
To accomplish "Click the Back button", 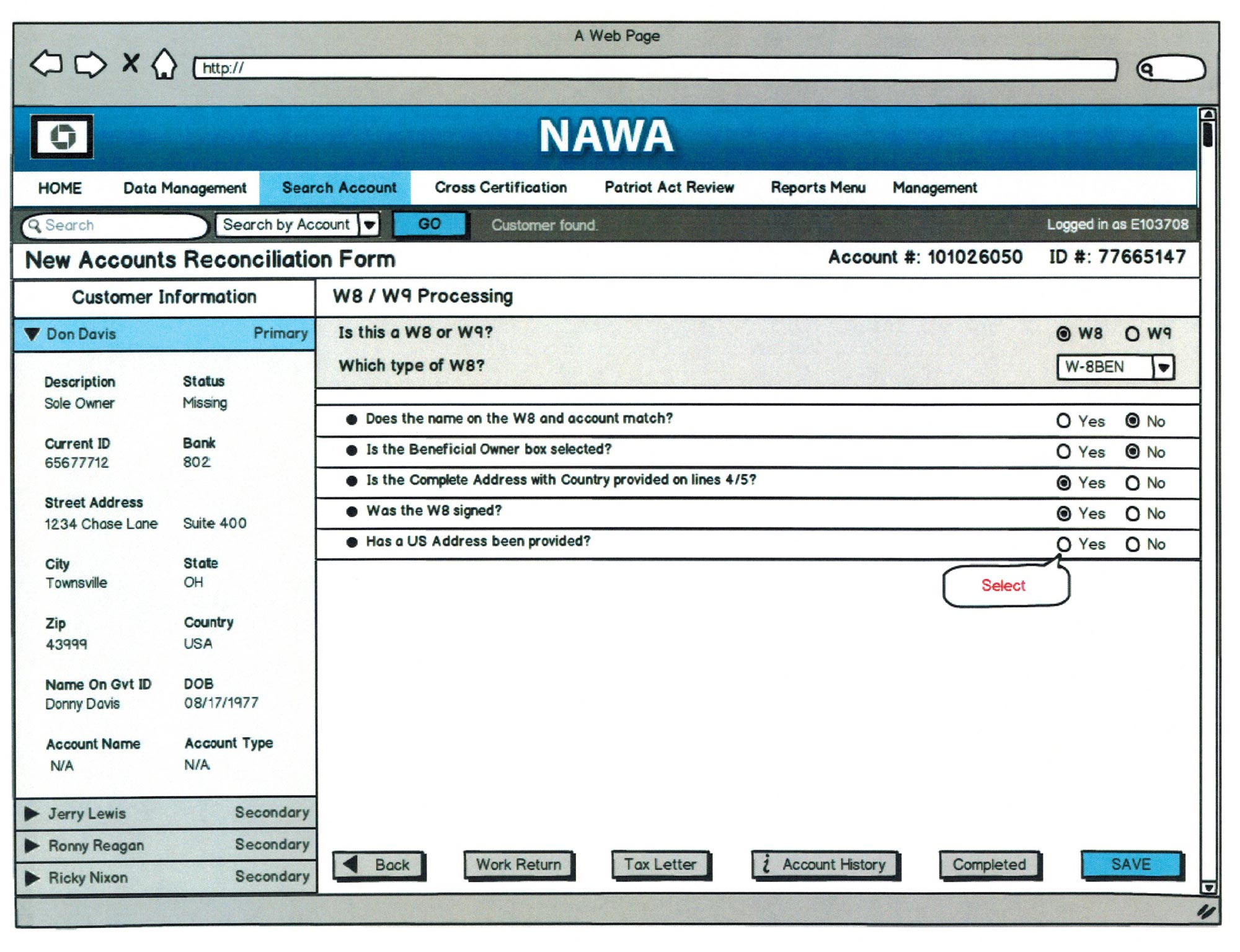I will (379, 865).
